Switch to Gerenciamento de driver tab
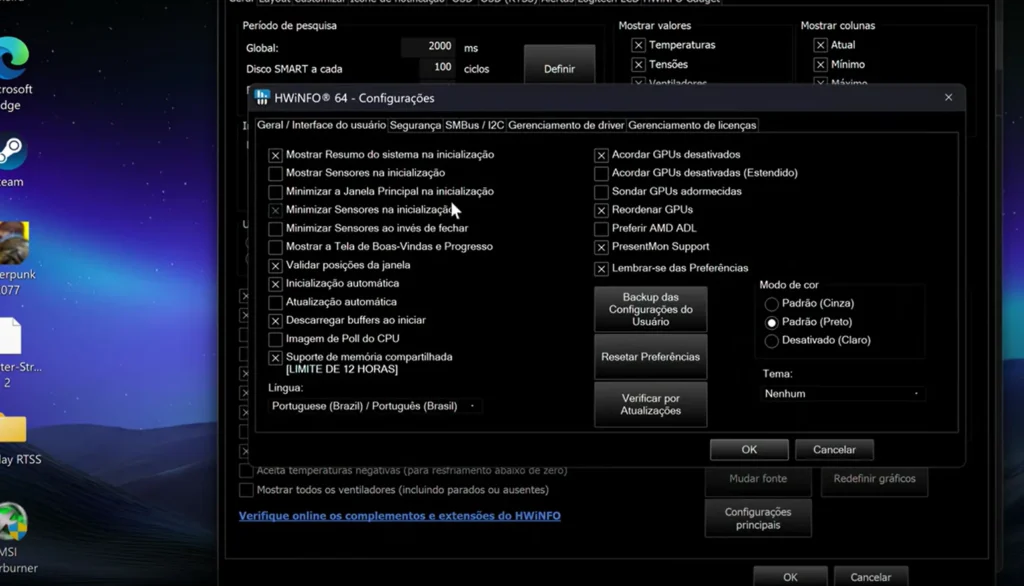1024x586 pixels. click(x=566, y=125)
